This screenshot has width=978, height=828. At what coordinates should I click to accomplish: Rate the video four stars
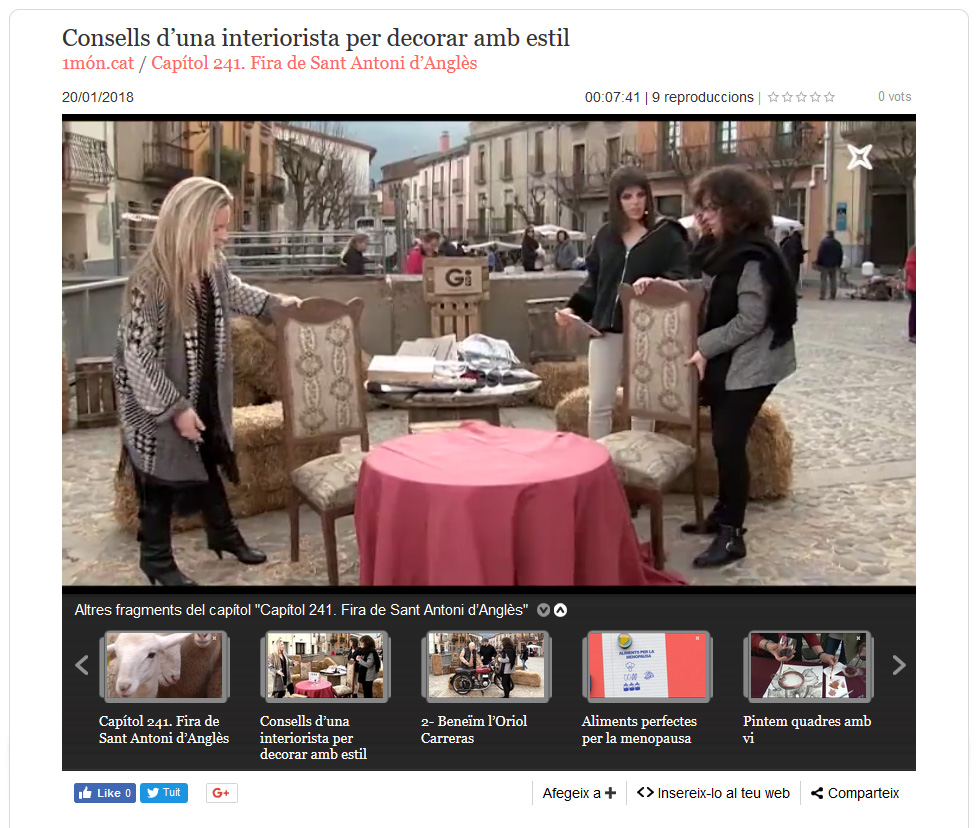[815, 97]
